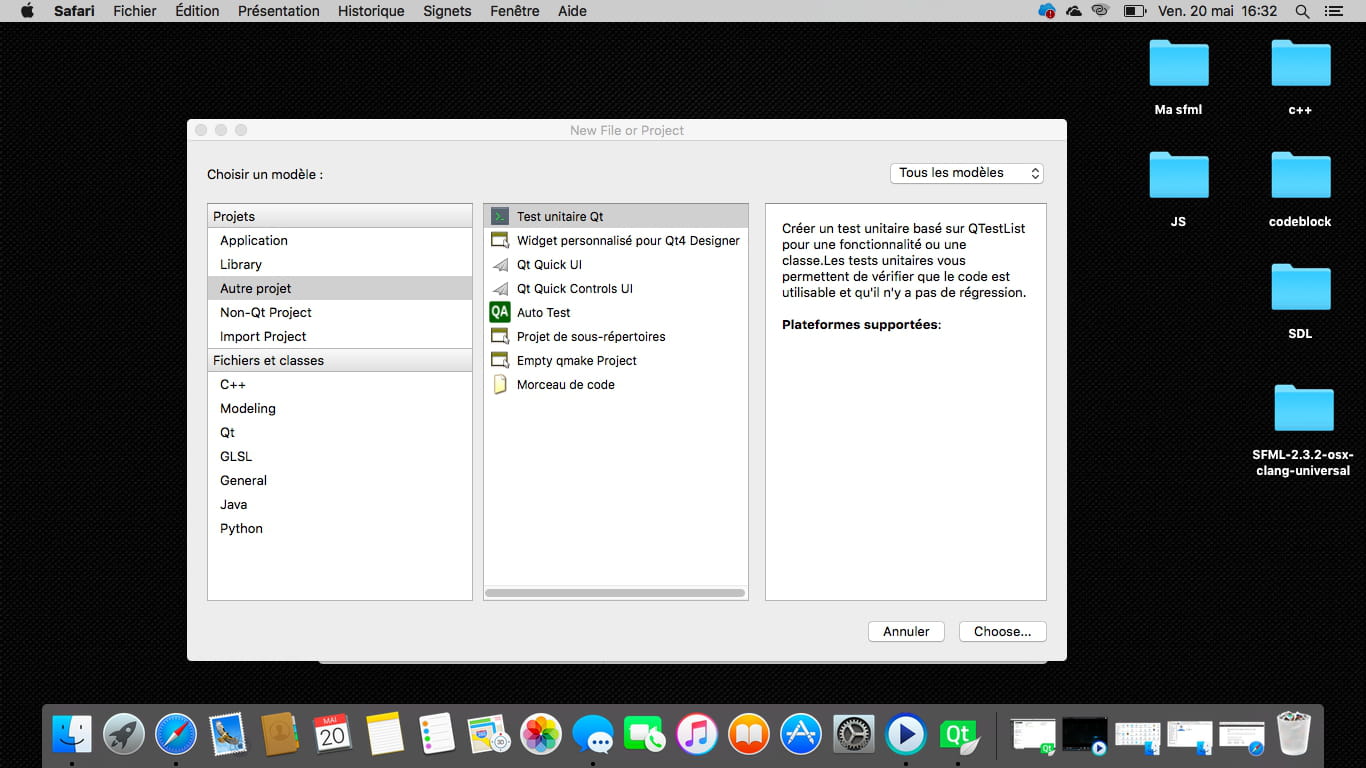
Task: Open Safari from the Dock
Action: pyautogui.click(x=176, y=736)
